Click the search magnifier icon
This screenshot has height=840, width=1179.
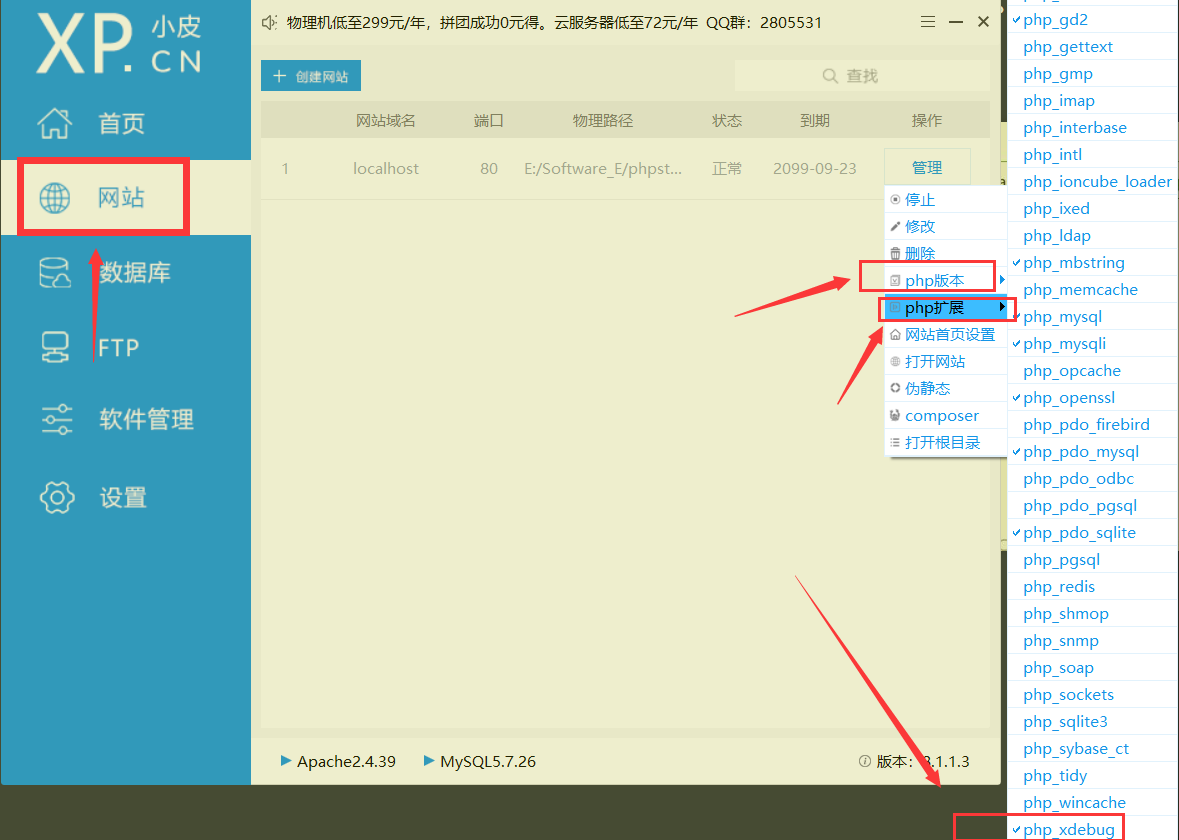(829, 76)
